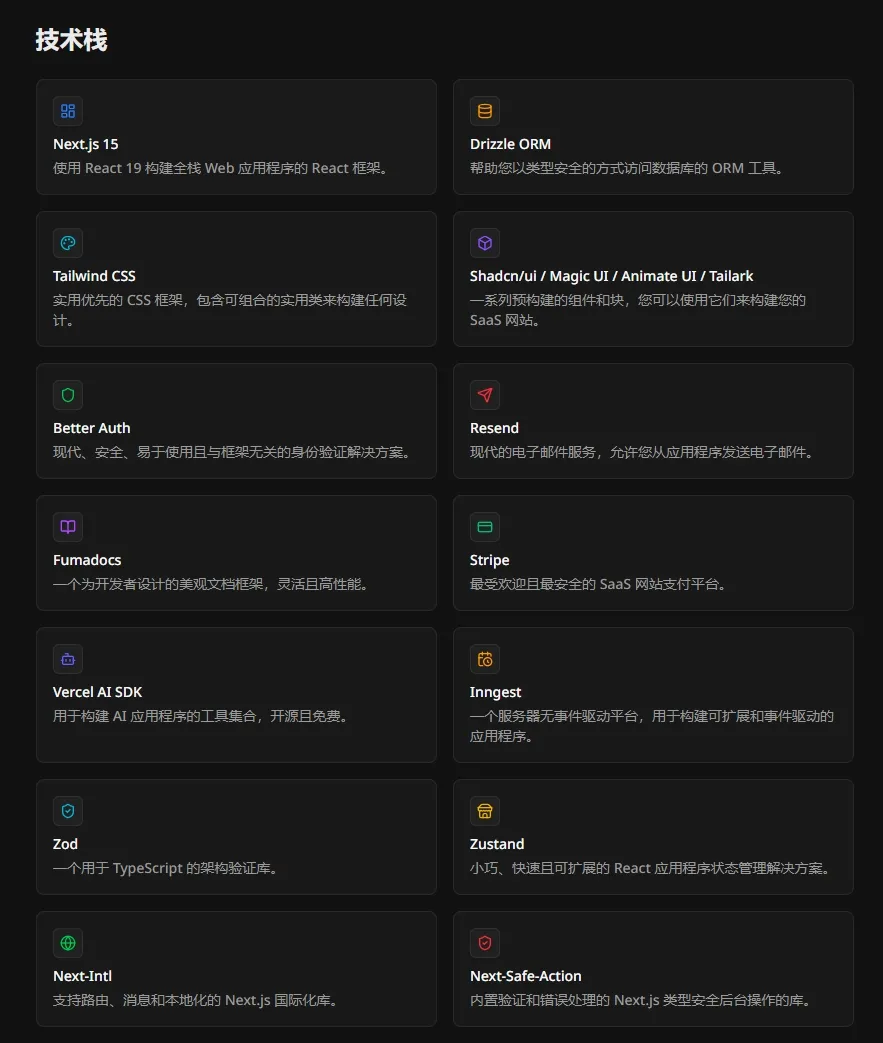Click the Vercel AI SDK robot icon

pos(68,660)
